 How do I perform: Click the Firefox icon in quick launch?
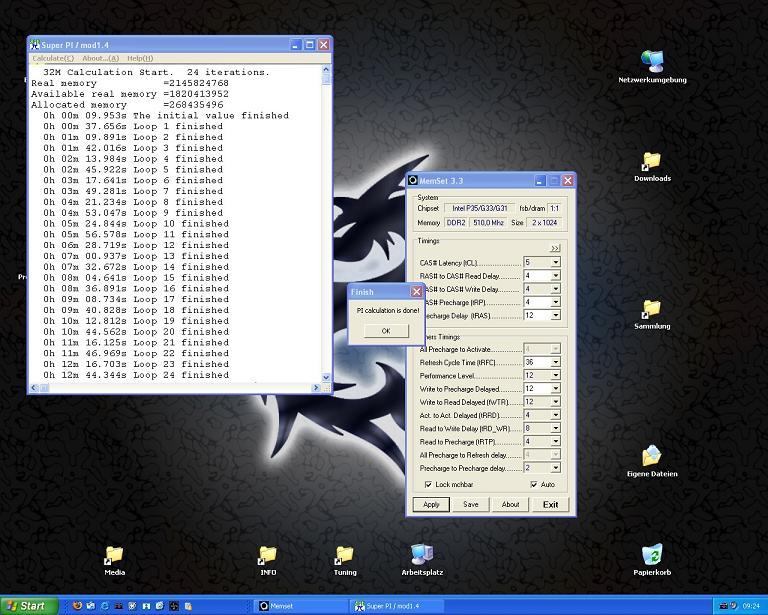(77, 606)
